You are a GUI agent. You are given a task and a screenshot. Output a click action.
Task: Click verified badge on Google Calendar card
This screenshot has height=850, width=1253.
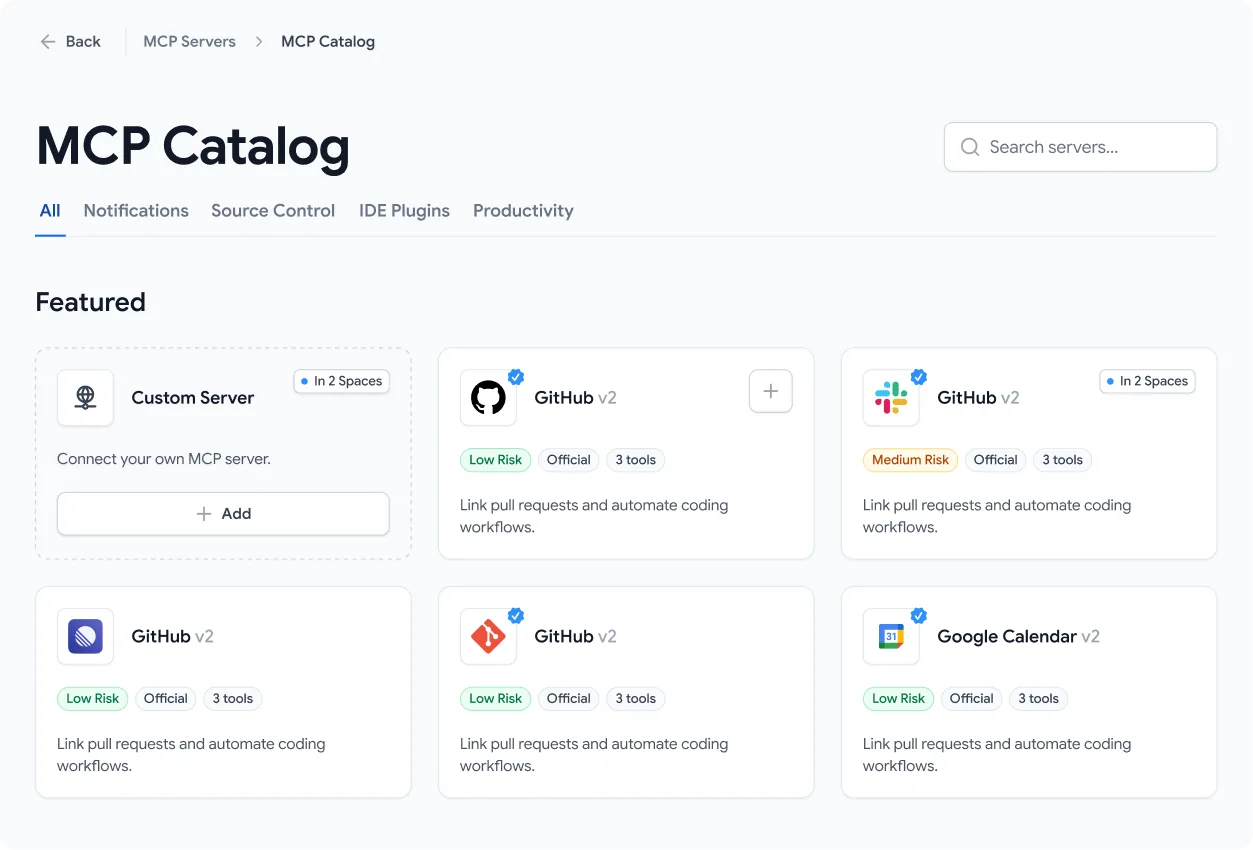919,616
